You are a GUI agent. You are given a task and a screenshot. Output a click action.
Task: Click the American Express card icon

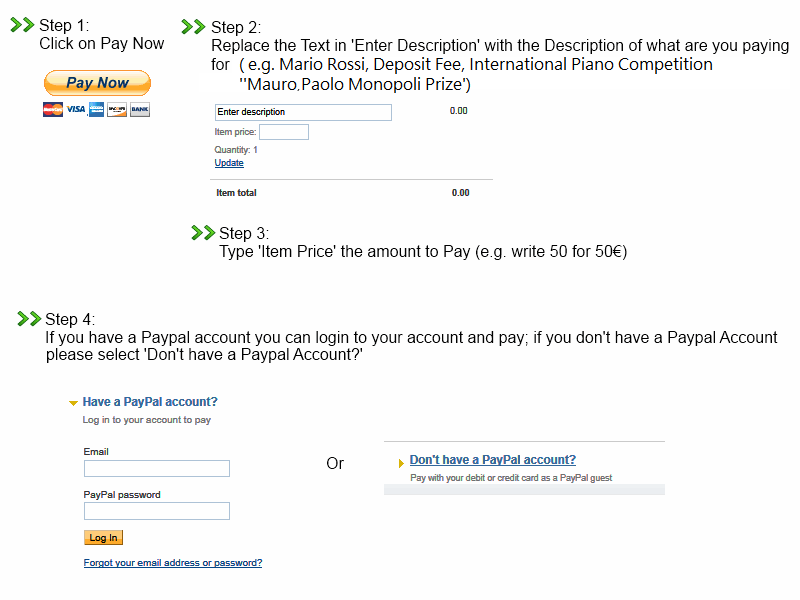(x=96, y=110)
